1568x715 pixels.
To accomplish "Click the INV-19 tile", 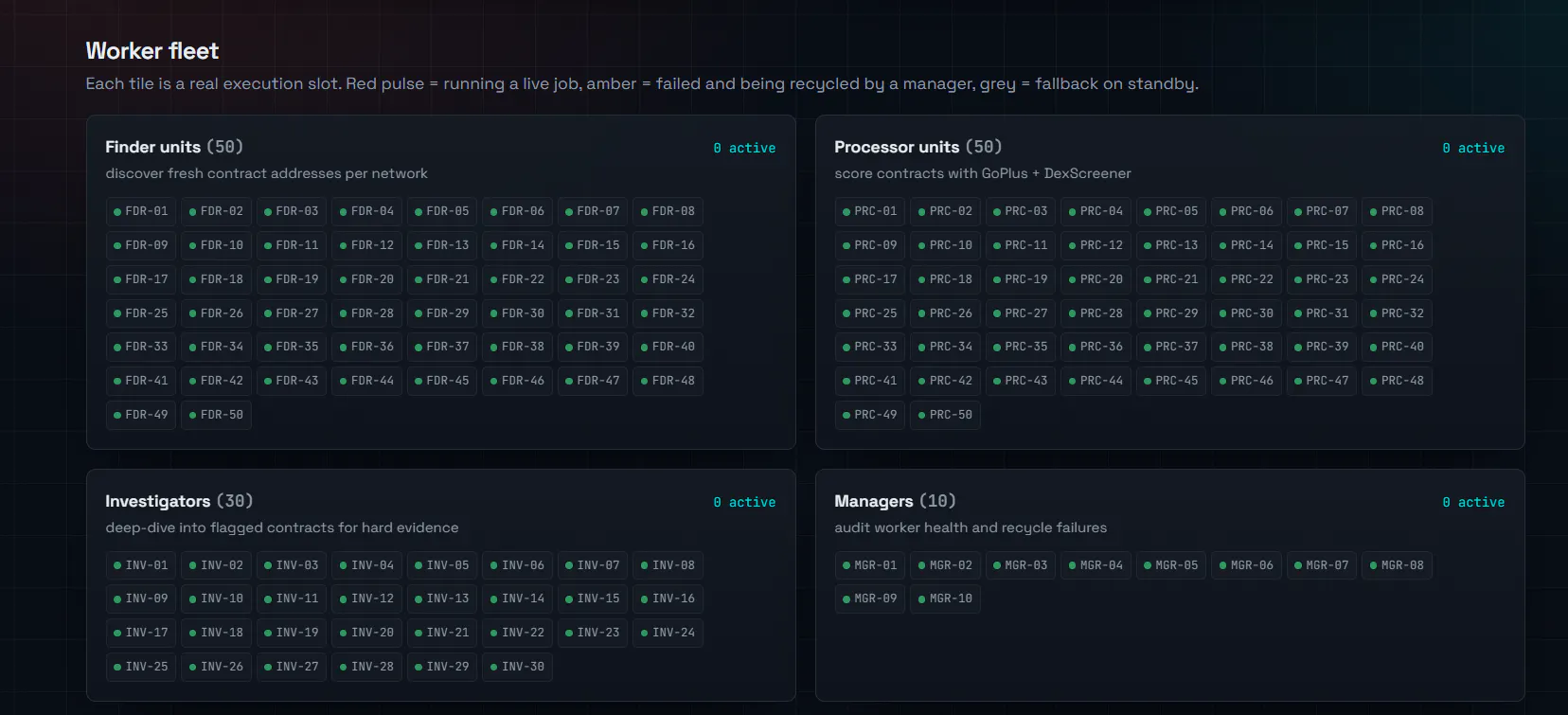I will [292, 633].
